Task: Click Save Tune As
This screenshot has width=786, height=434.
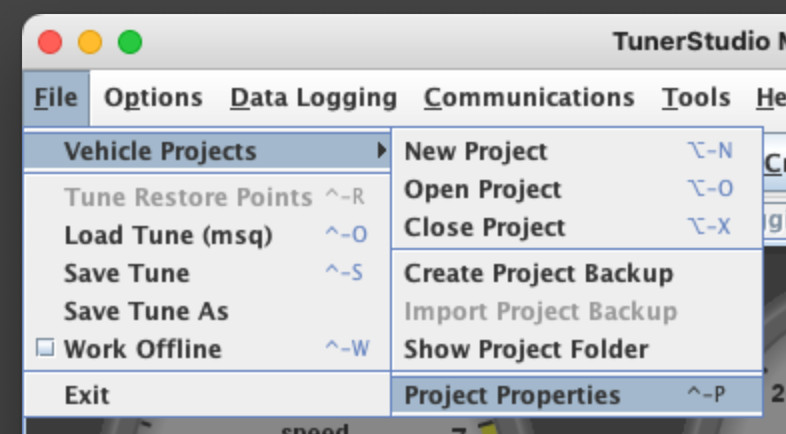Action: [x=146, y=312]
